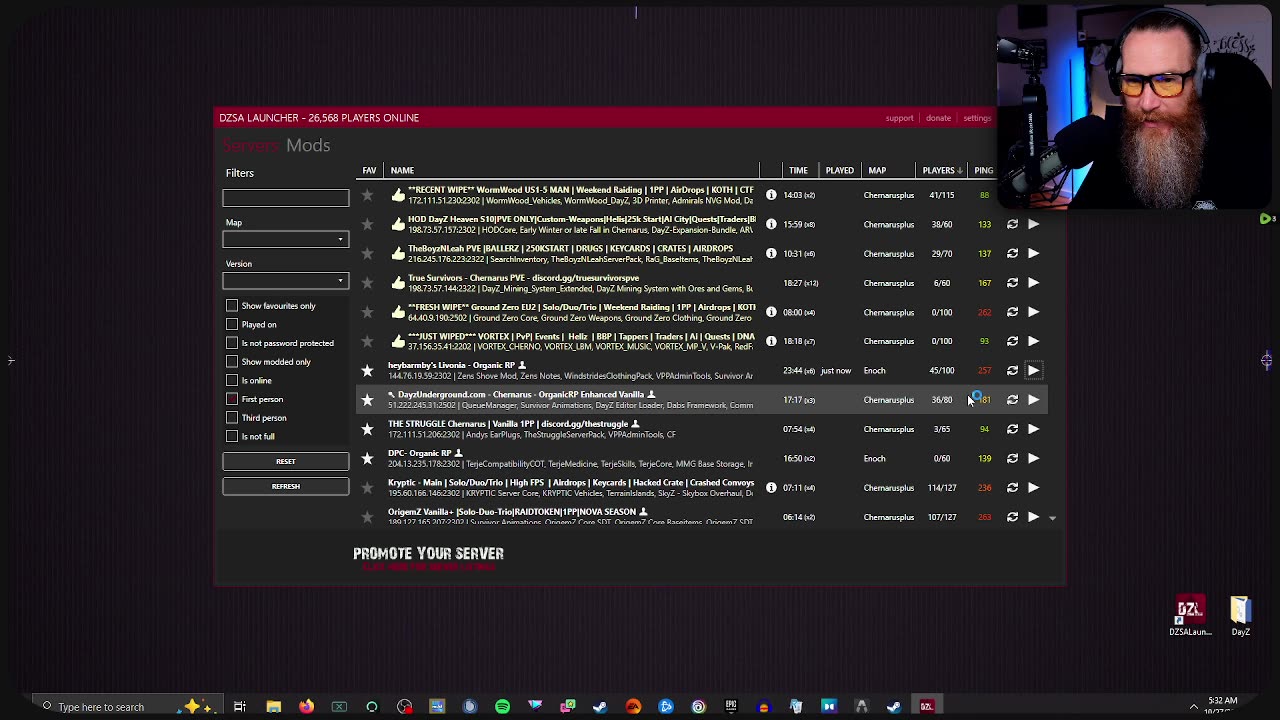Toggle favorite star for DPC- Organic RP

pyautogui.click(x=367, y=459)
